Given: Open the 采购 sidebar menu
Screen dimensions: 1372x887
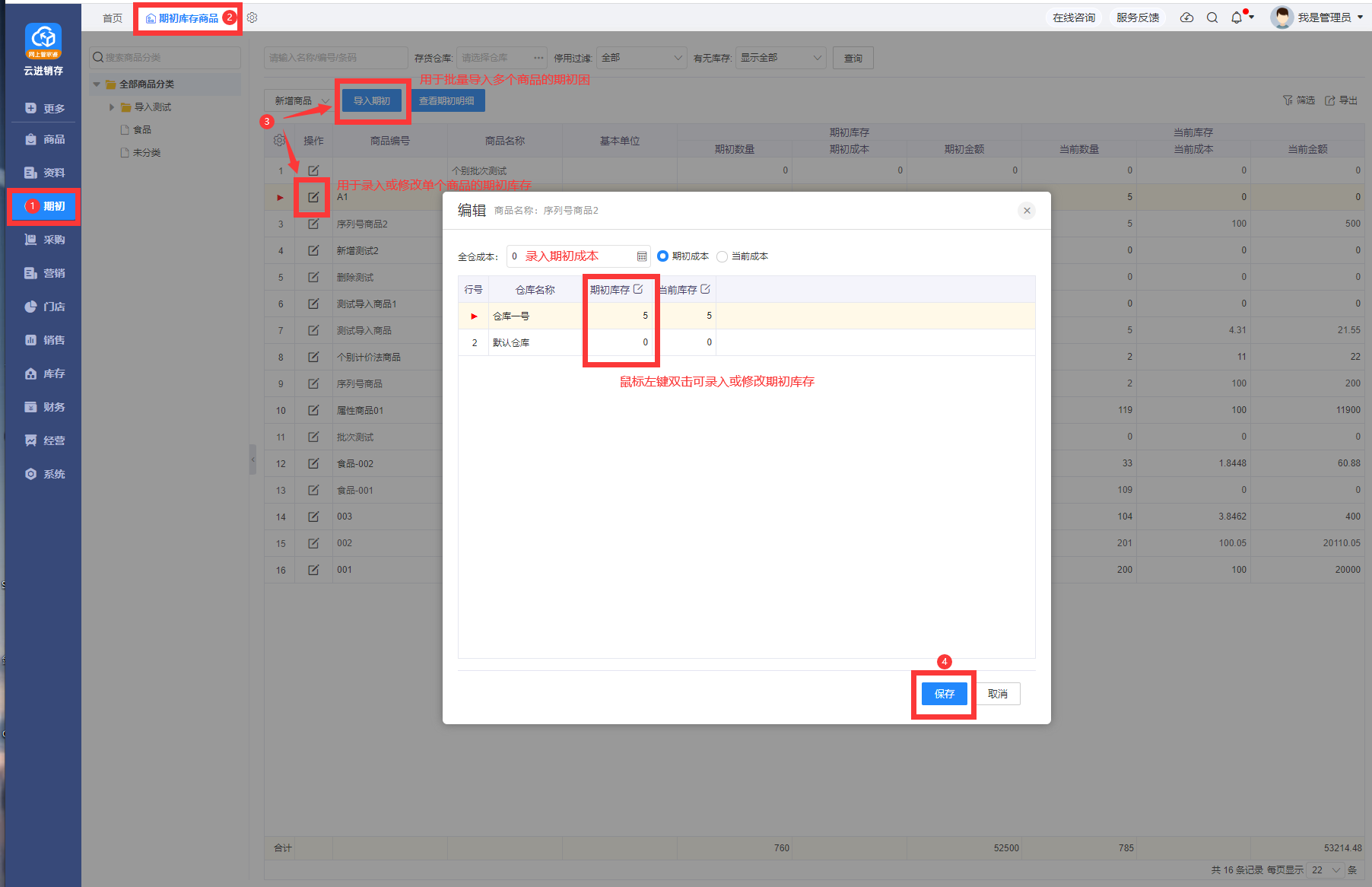Looking at the screenshot, I should coord(44,240).
